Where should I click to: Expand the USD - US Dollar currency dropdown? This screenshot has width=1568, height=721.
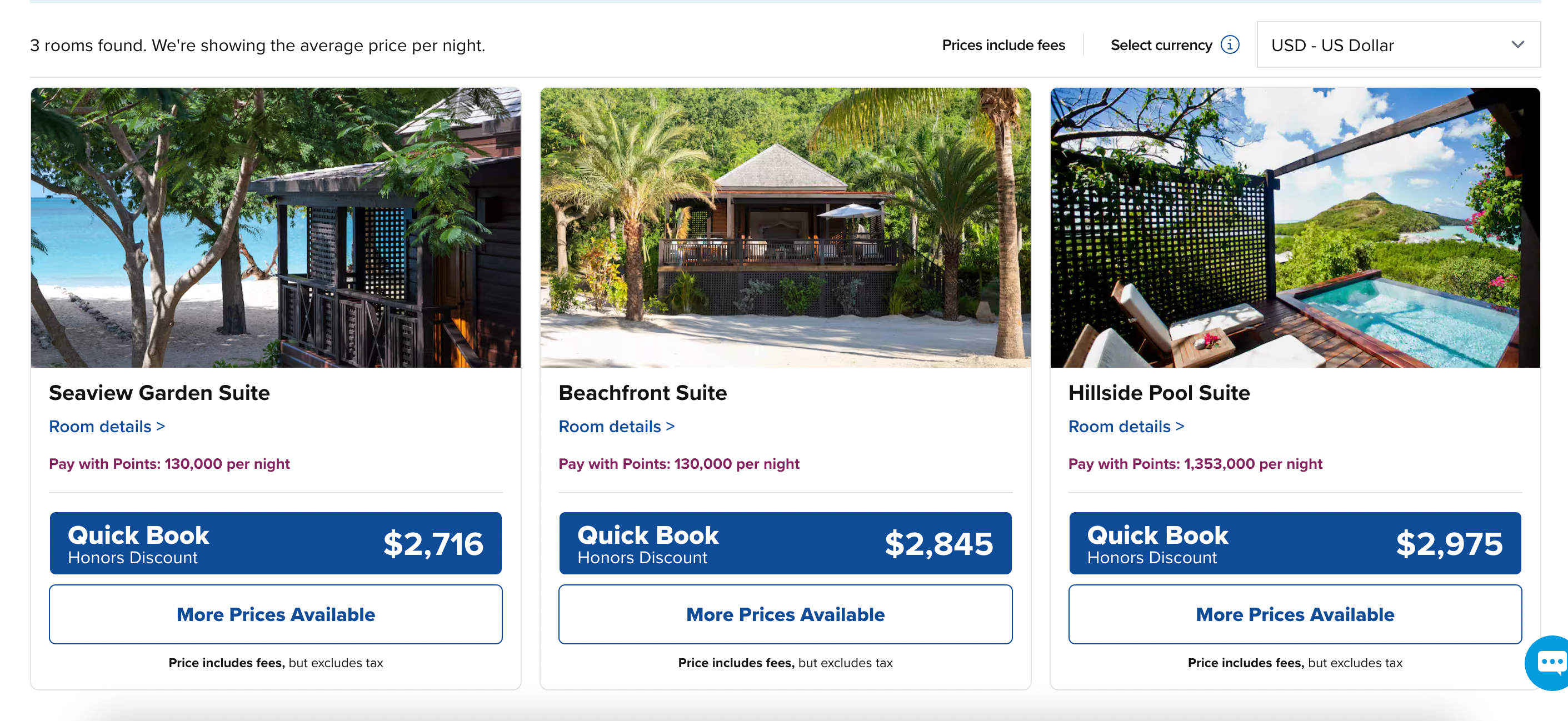point(1397,45)
